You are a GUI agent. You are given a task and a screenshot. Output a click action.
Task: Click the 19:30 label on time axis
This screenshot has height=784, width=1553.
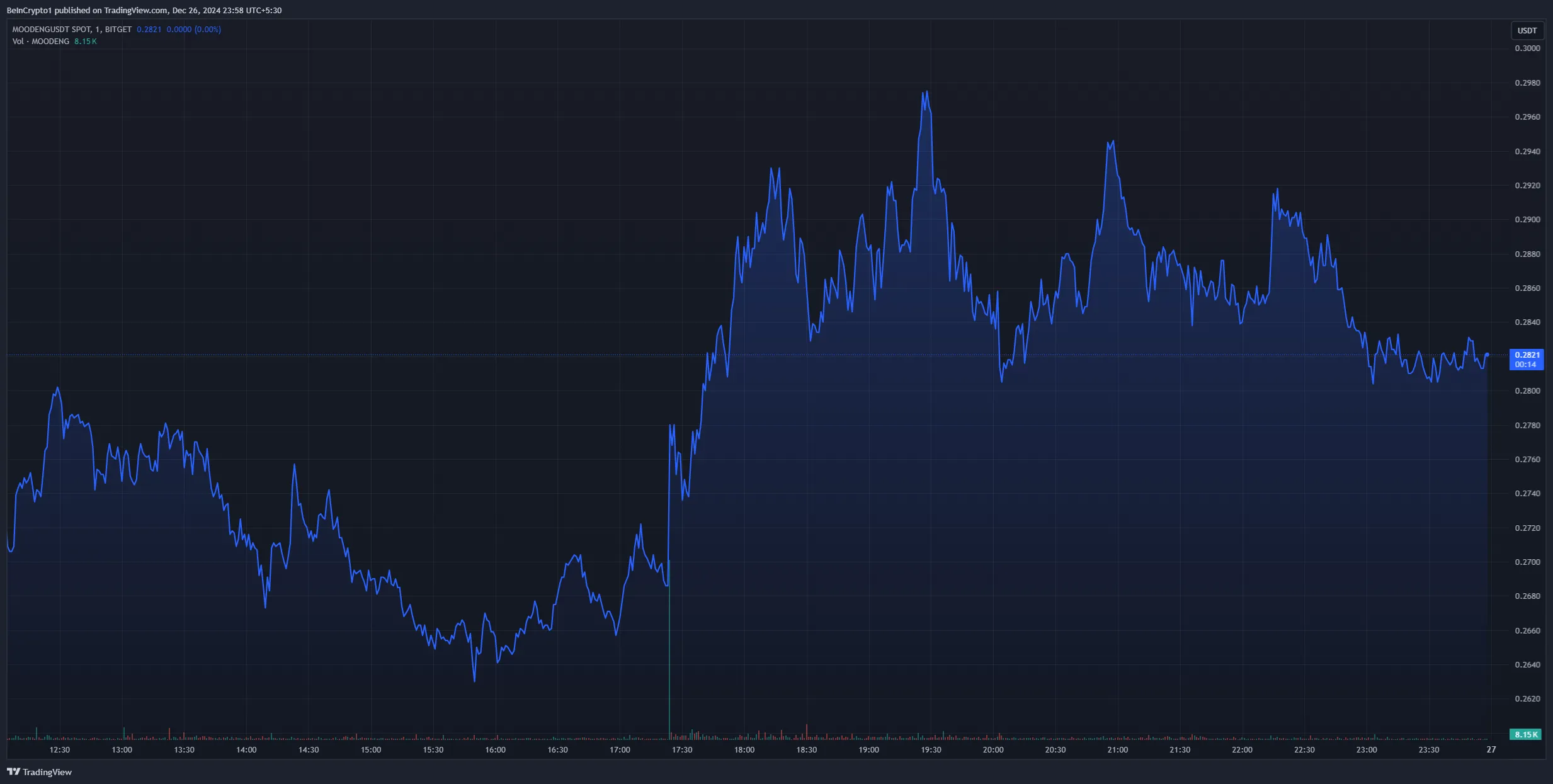click(x=931, y=749)
